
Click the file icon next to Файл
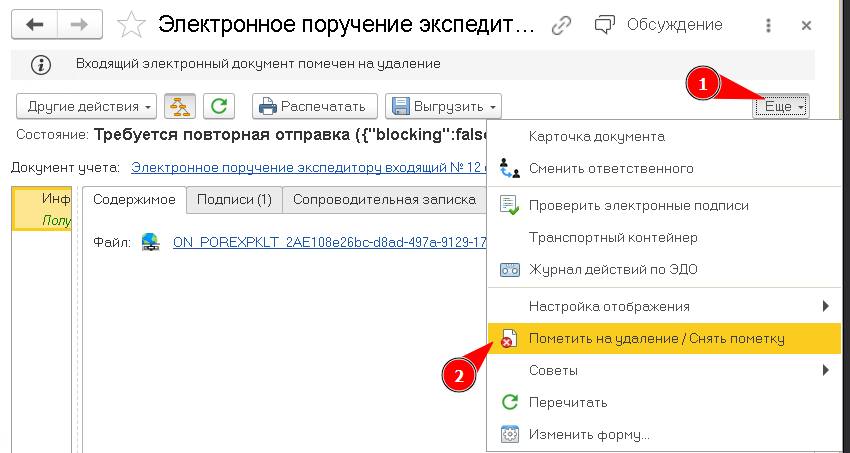point(149,242)
